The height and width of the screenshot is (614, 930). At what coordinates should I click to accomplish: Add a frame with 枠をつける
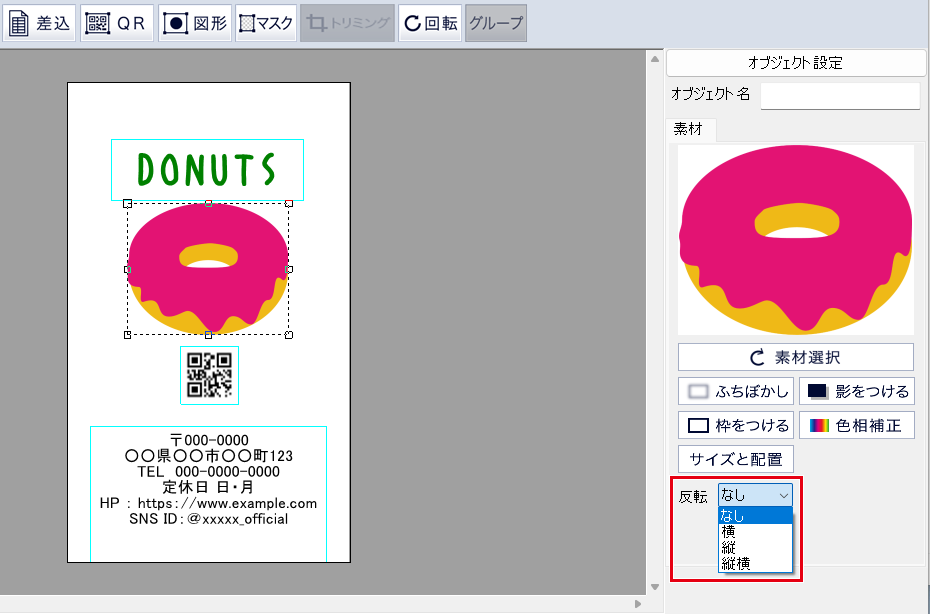[736, 425]
